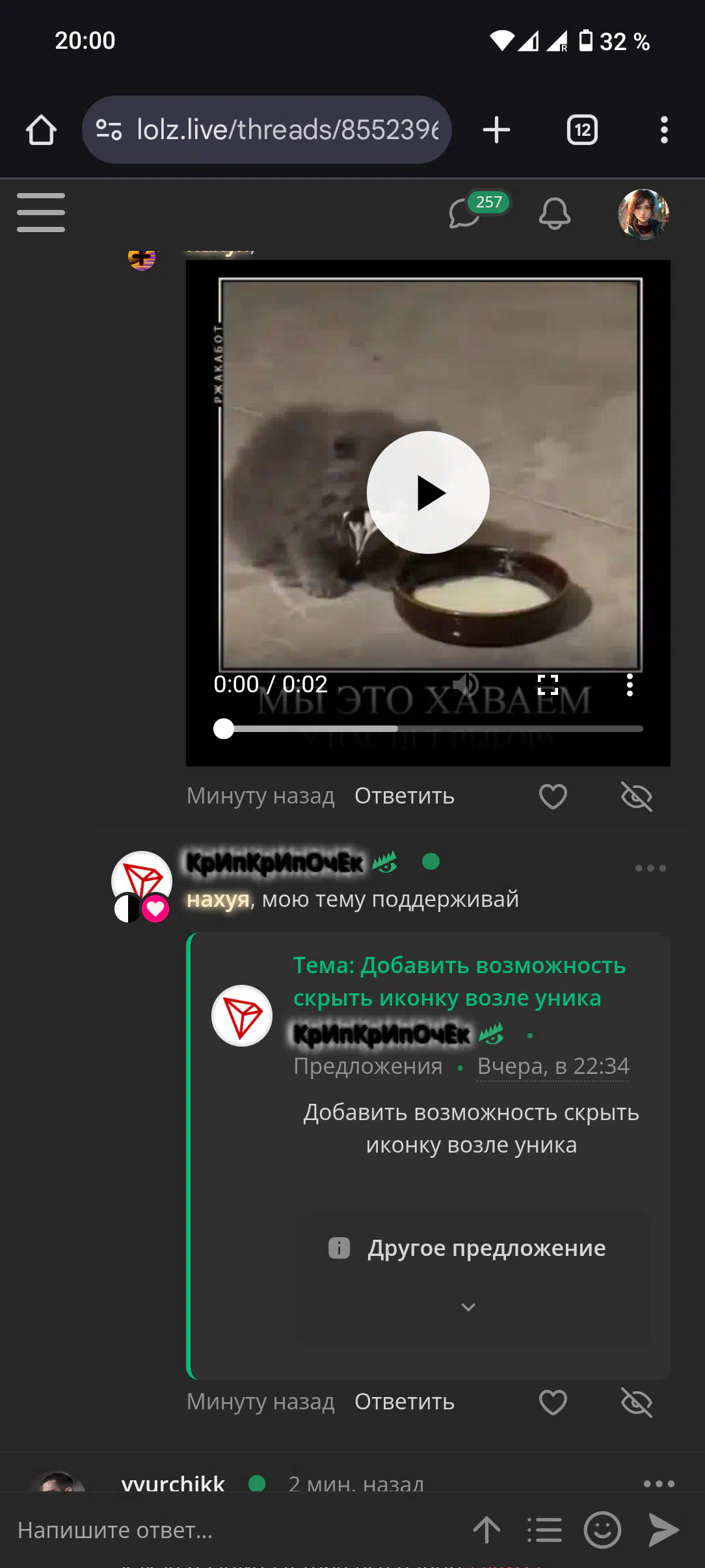Screen dimensions: 705x1568
Task: Open the hamburger navigation menu
Action: pyautogui.click(x=40, y=213)
